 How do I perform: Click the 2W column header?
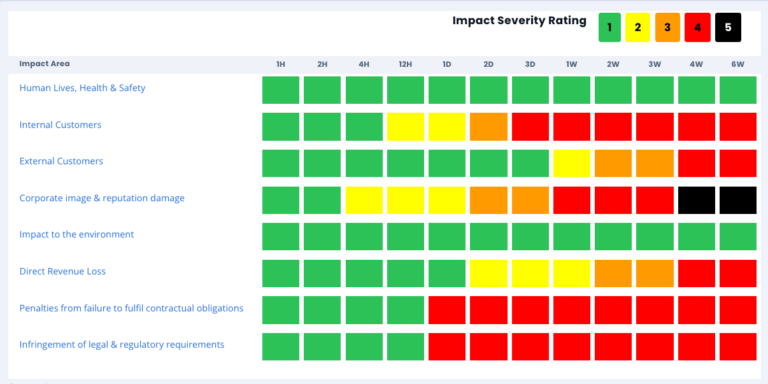coord(613,64)
